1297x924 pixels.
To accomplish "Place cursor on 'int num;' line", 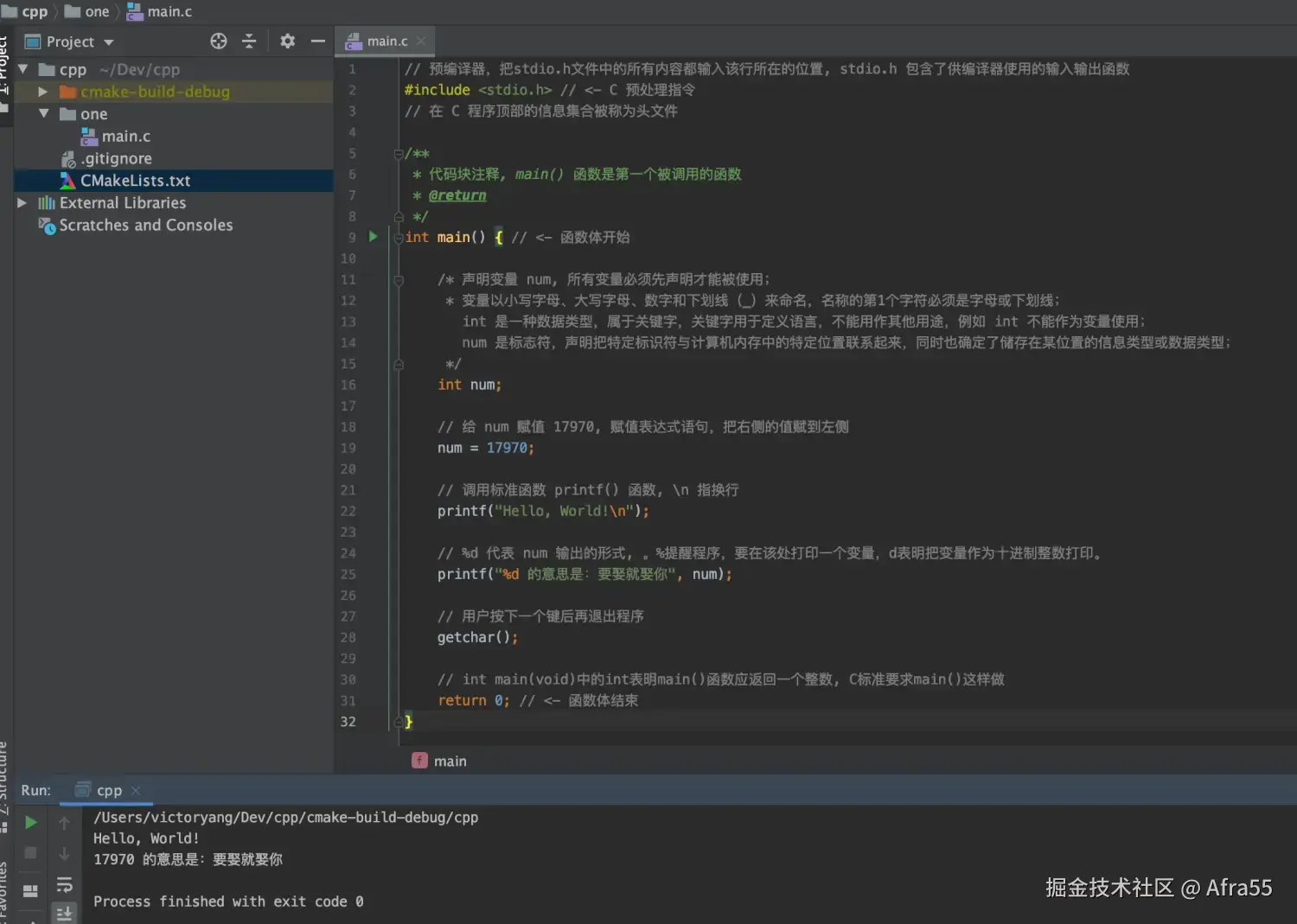I will pos(470,385).
